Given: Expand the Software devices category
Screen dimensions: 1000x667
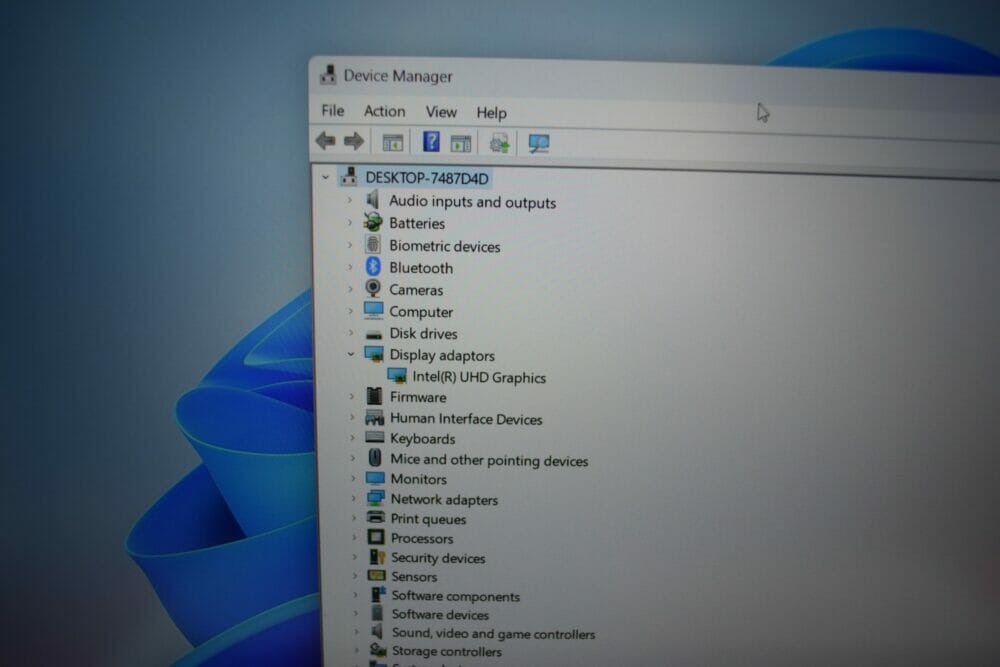Looking at the screenshot, I should tap(357, 613).
